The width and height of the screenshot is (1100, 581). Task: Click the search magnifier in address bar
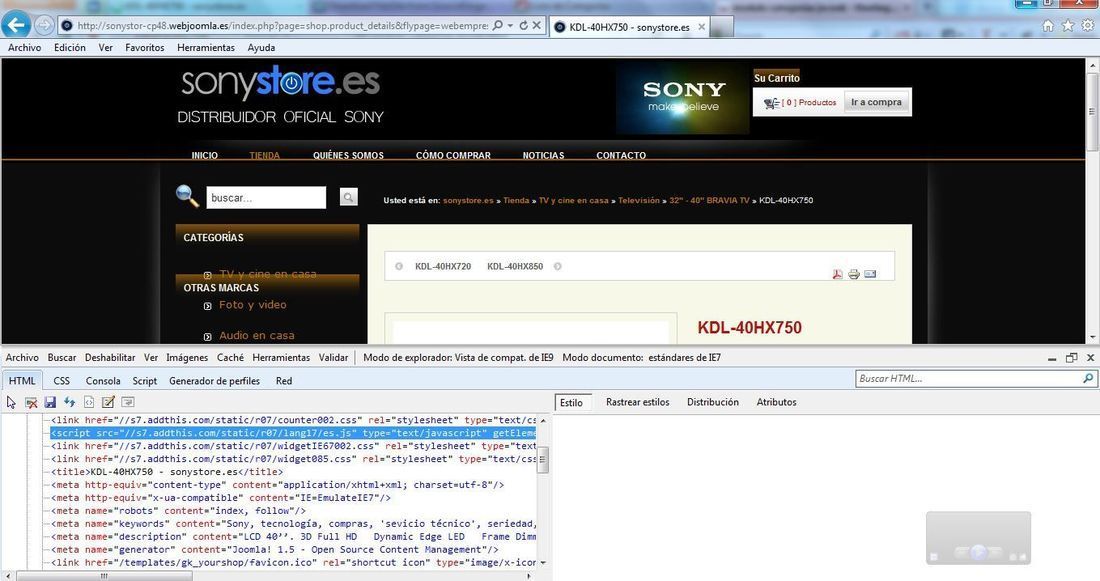pos(497,25)
